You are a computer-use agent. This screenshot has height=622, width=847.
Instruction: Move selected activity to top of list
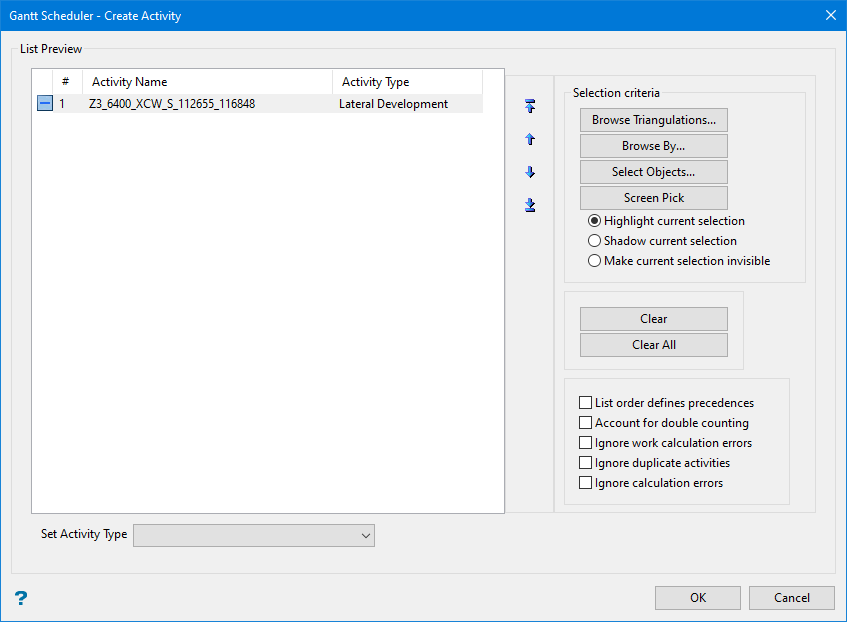tap(530, 106)
